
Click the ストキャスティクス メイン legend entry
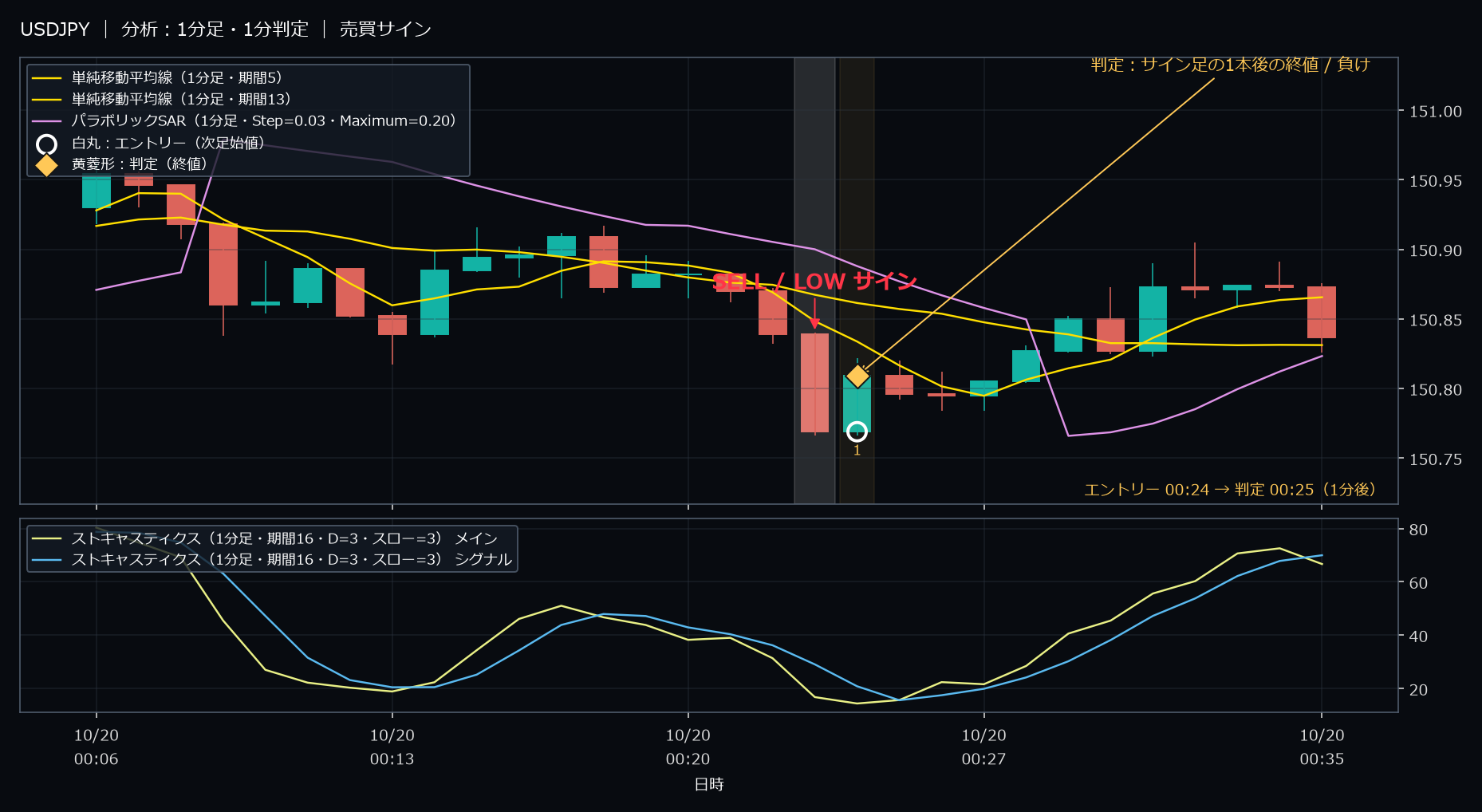[265, 538]
